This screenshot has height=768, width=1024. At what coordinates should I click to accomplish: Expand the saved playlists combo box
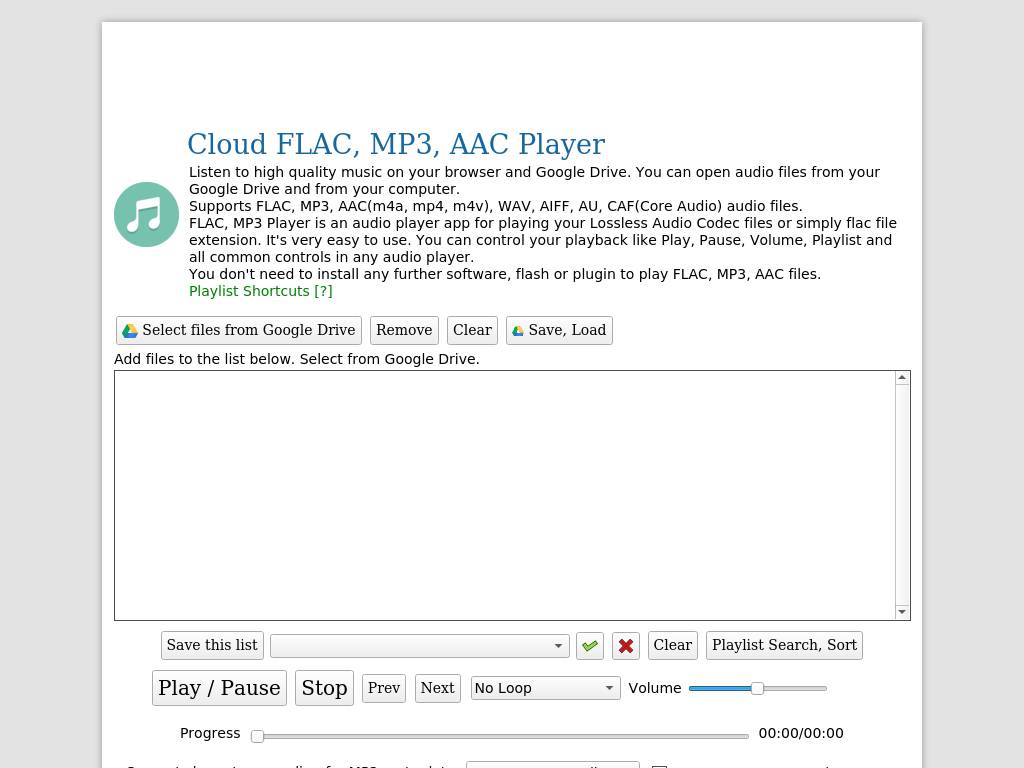(x=420, y=646)
